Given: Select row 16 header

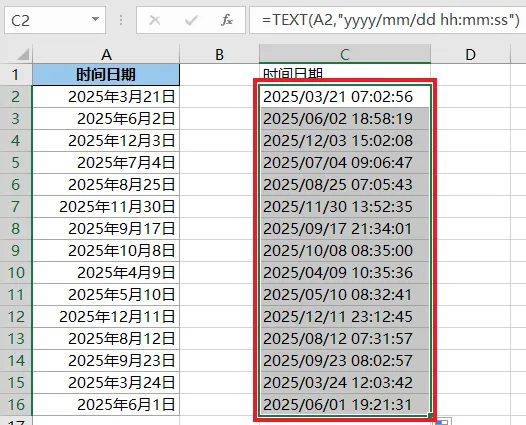Looking at the screenshot, I should pos(16,405).
